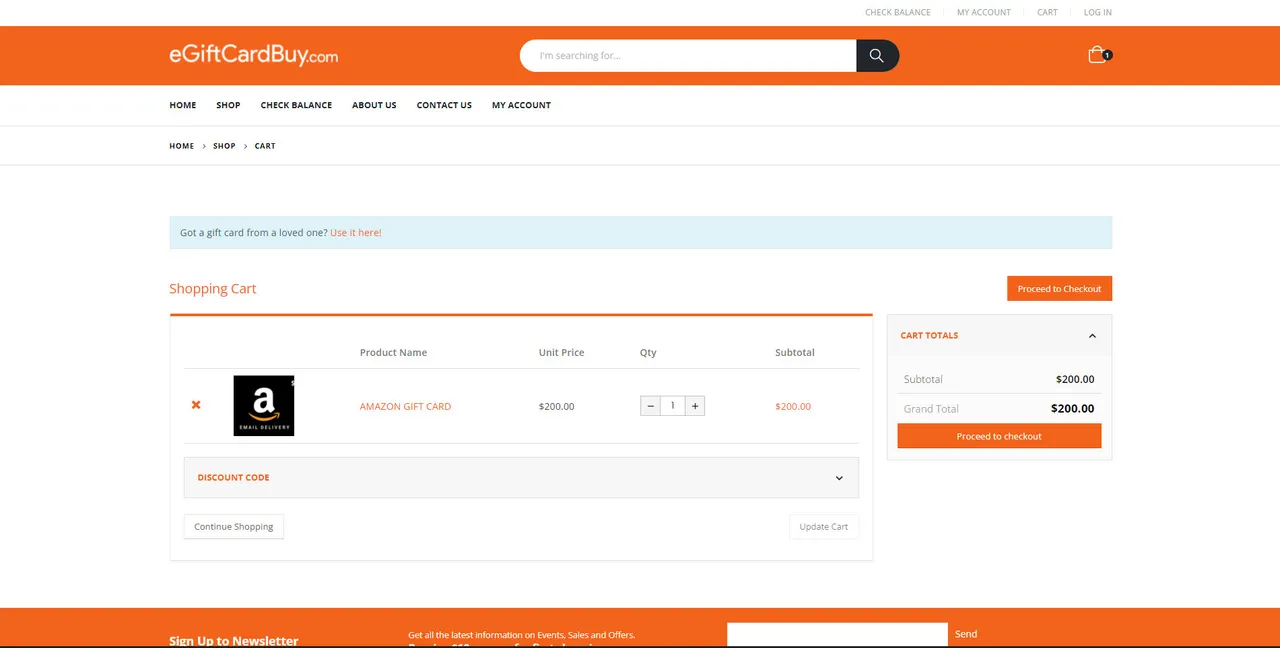
Task: Click the search input field
Action: tap(688, 56)
